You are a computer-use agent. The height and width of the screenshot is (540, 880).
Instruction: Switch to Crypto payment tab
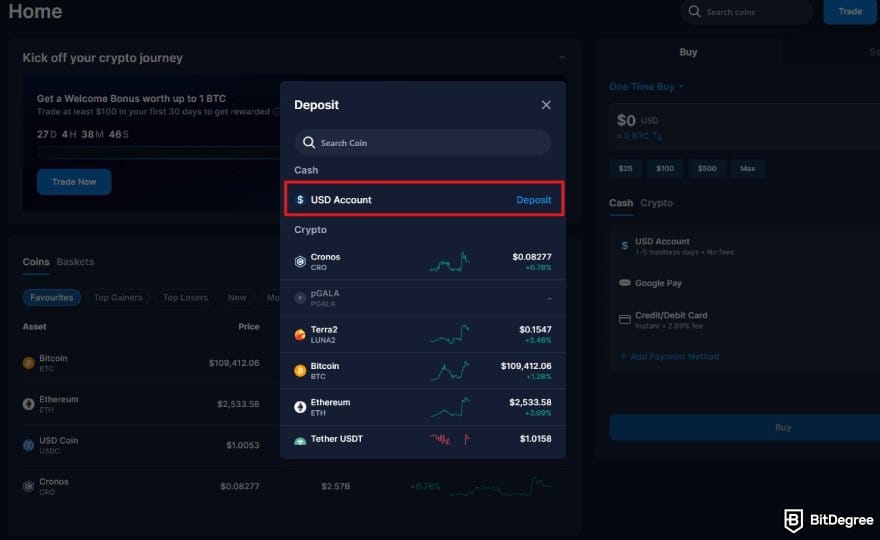coord(656,203)
